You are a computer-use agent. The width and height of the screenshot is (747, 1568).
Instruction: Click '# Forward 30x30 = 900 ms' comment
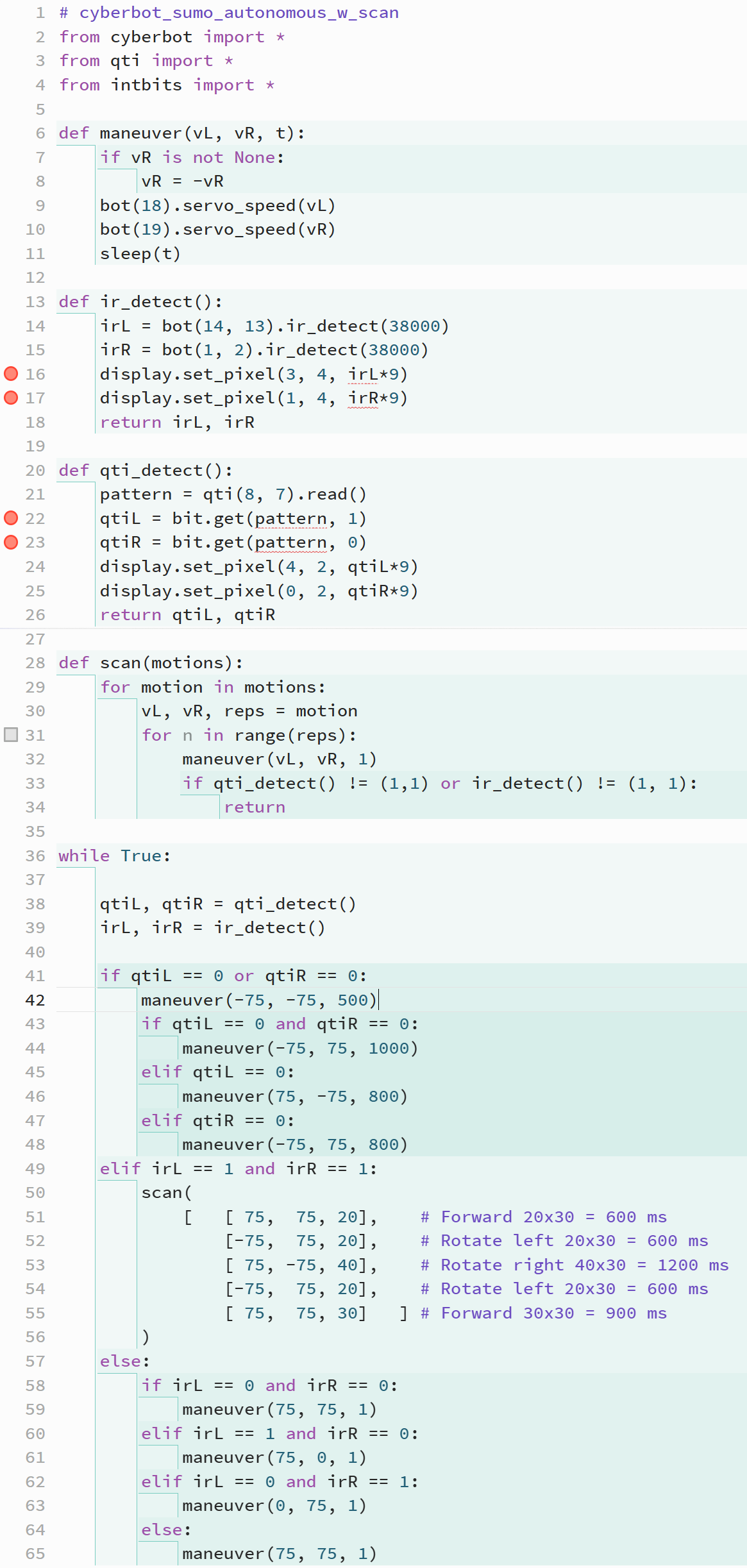[544, 1313]
